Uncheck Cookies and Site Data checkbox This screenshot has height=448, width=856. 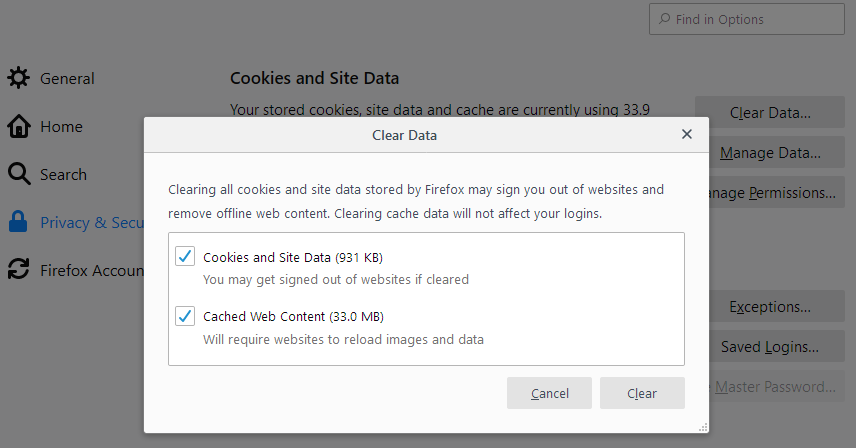185,256
